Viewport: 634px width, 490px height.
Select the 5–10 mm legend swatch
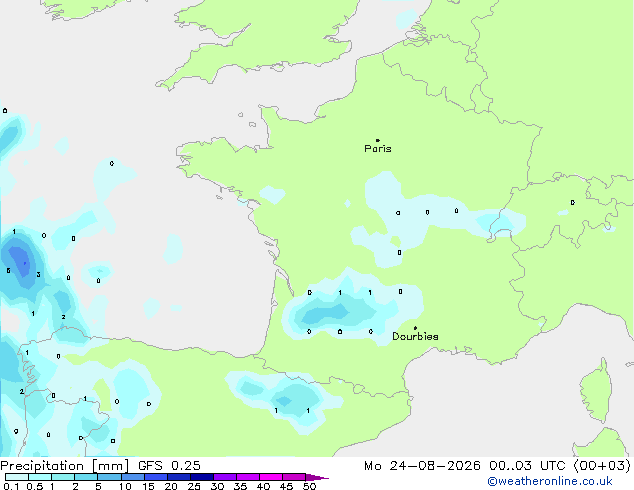[109, 477]
